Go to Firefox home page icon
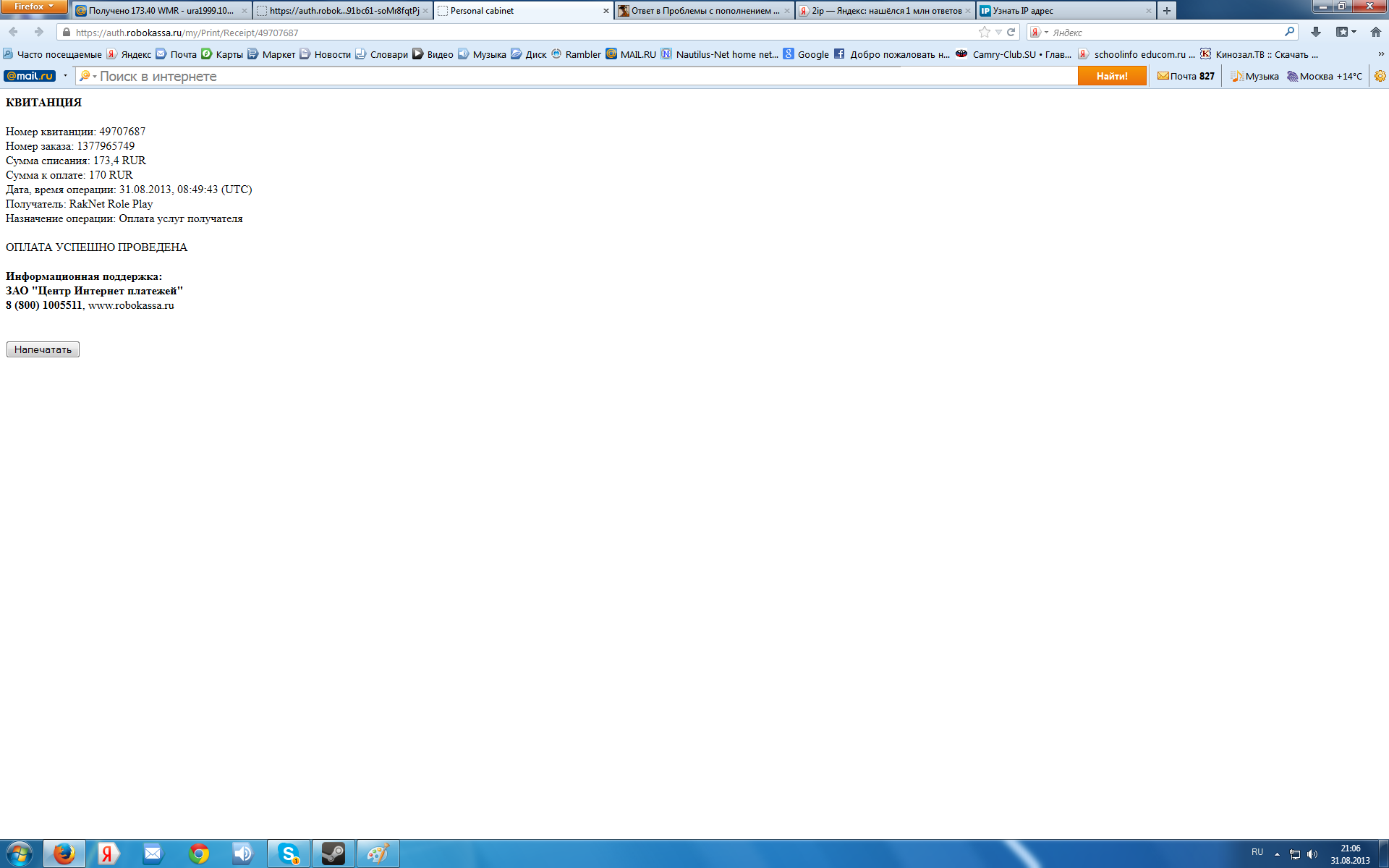Image resolution: width=1389 pixels, height=868 pixels. (x=1375, y=32)
